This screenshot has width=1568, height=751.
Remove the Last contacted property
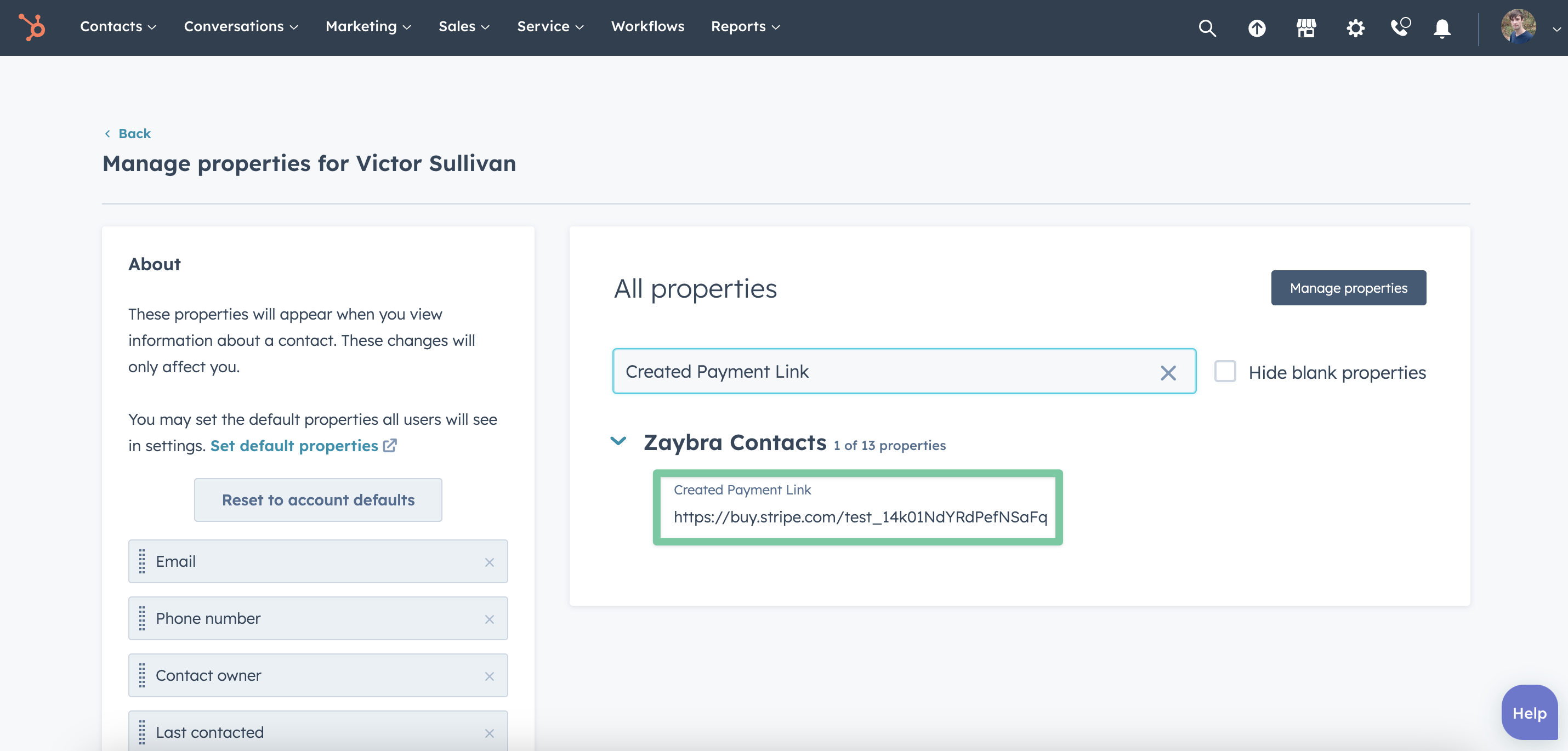[x=489, y=733]
